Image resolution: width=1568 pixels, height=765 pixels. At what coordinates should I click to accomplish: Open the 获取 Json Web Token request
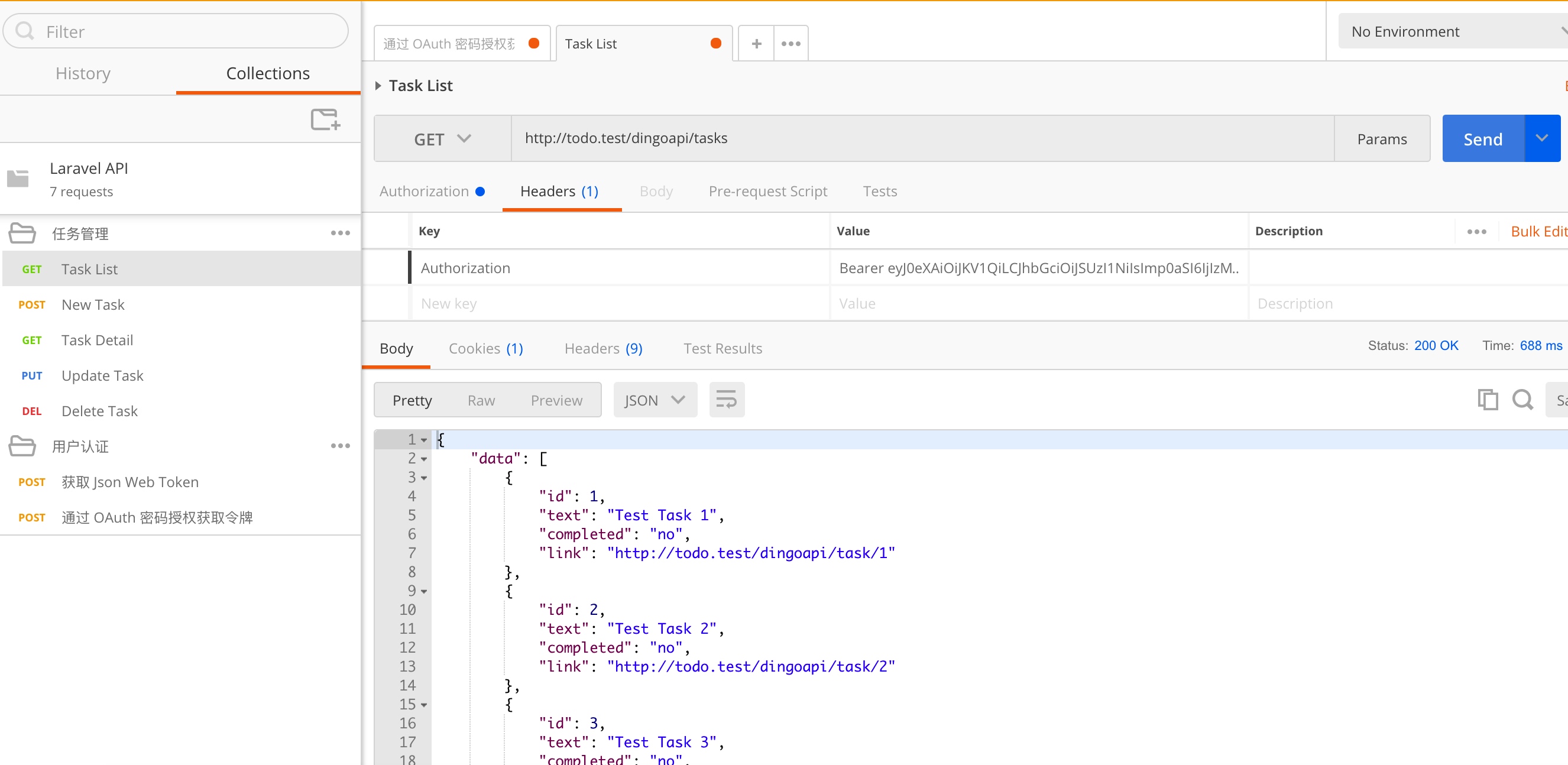182,482
